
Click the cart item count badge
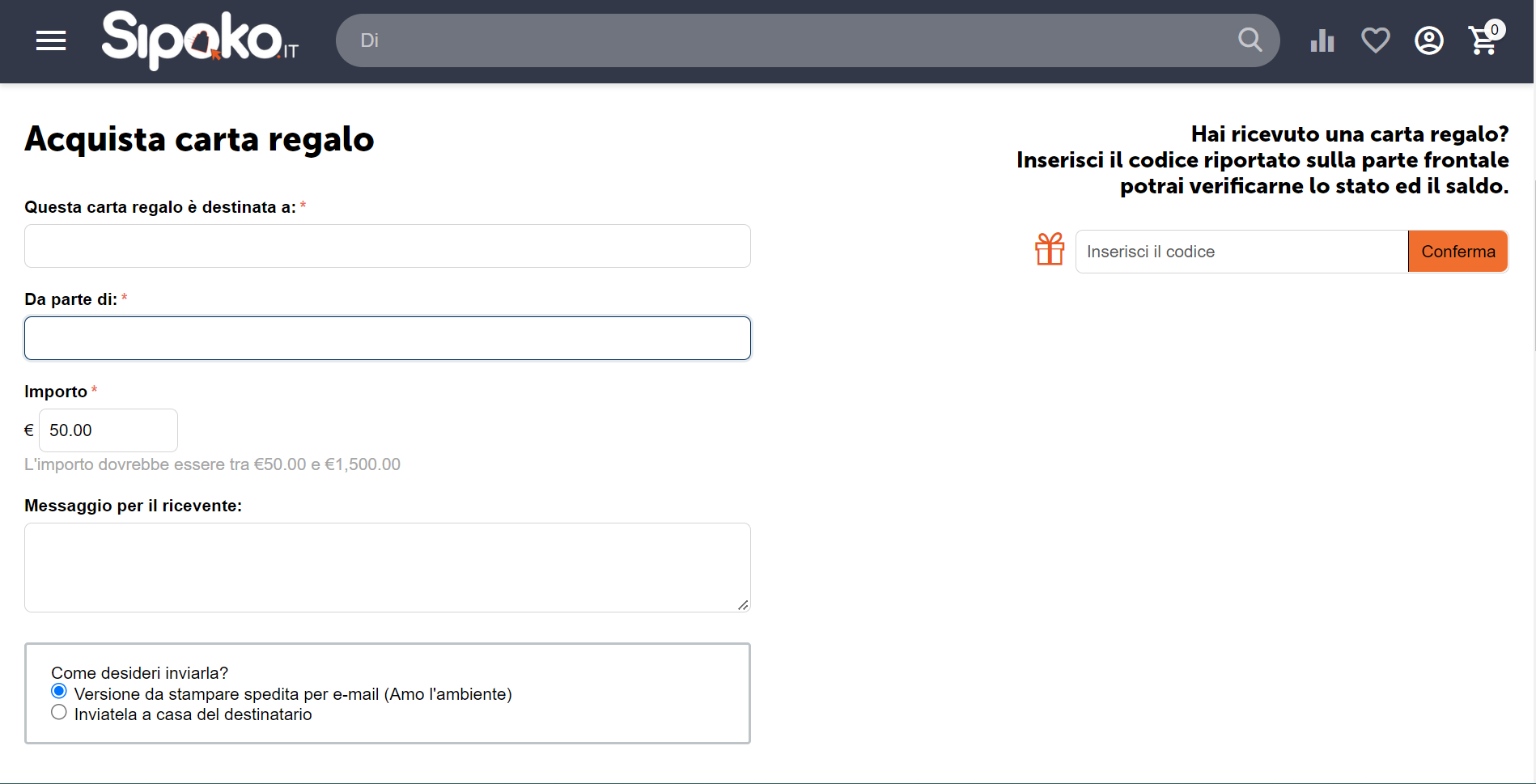pyautogui.click(x=1495, y=30)
